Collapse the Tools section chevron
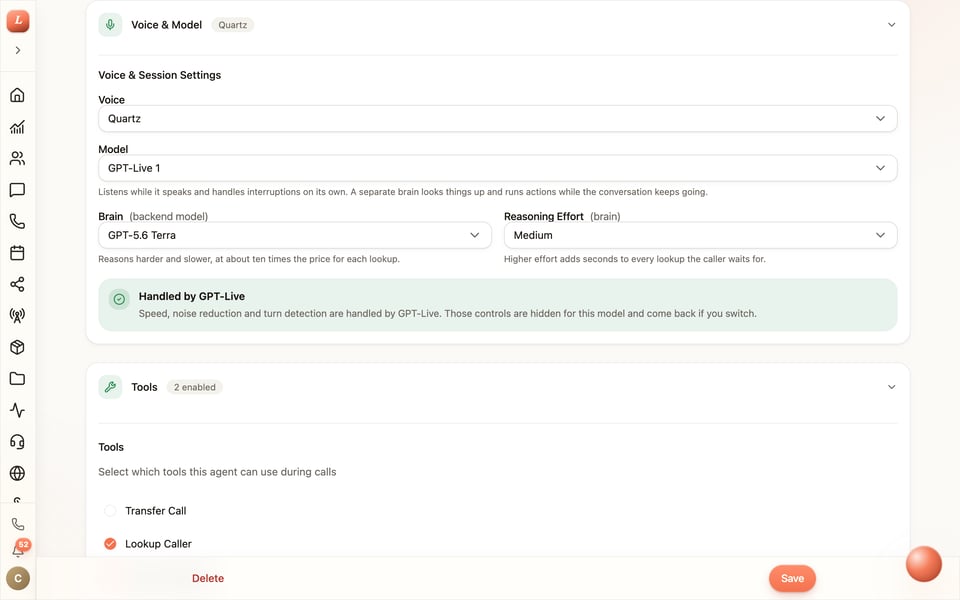The image size is (960, 600). 891,387
